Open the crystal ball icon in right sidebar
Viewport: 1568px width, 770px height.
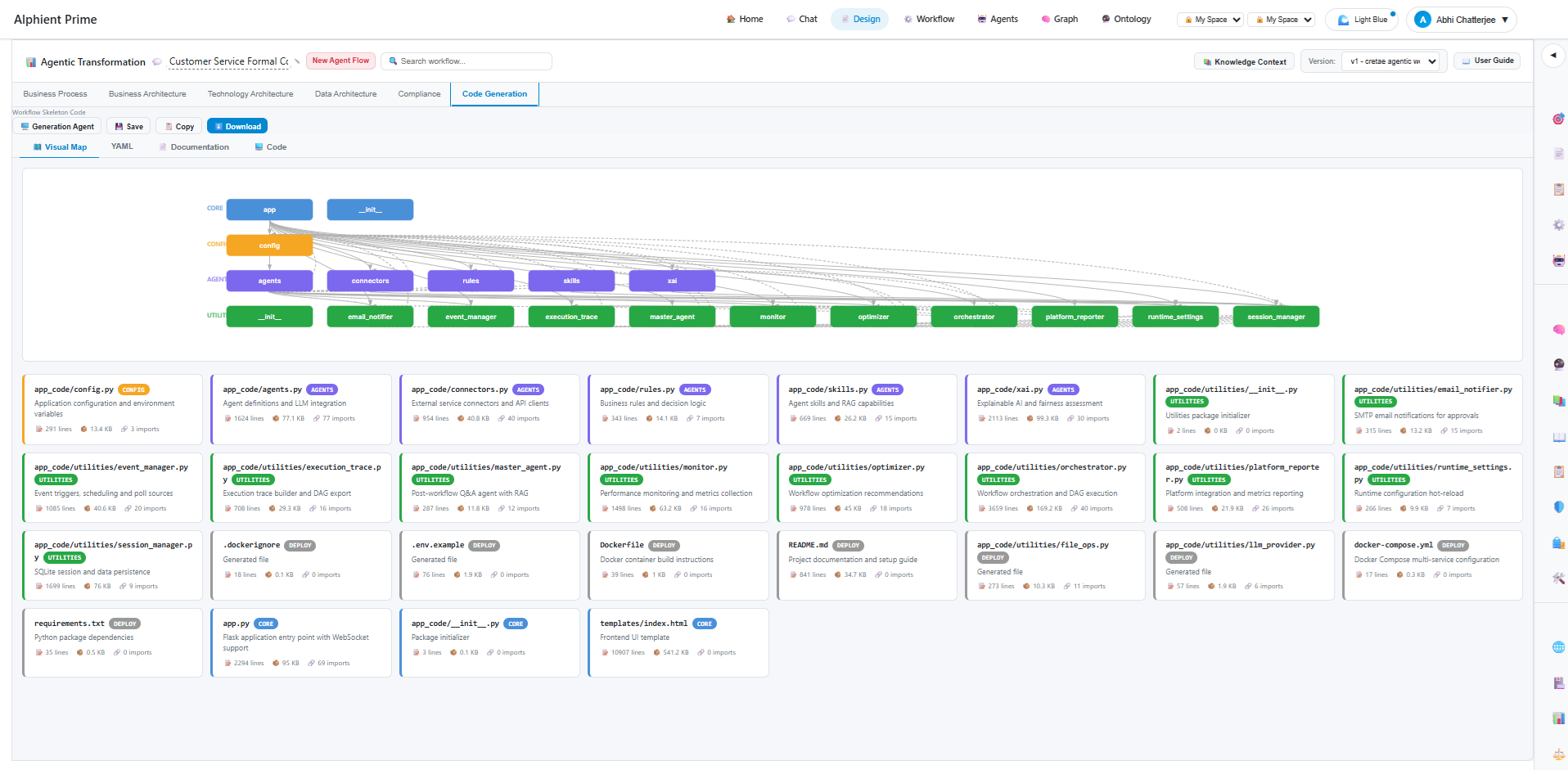[x=1558, y=364]
